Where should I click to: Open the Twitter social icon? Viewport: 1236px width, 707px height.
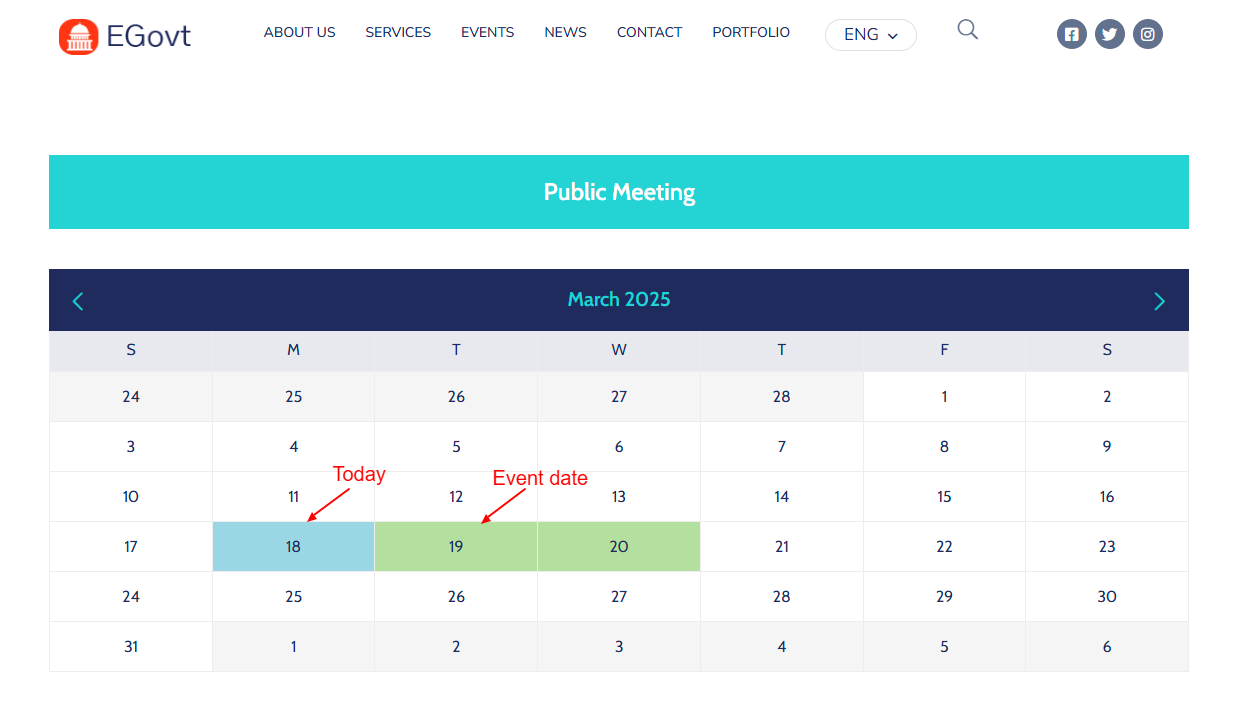click(1109, 34)
